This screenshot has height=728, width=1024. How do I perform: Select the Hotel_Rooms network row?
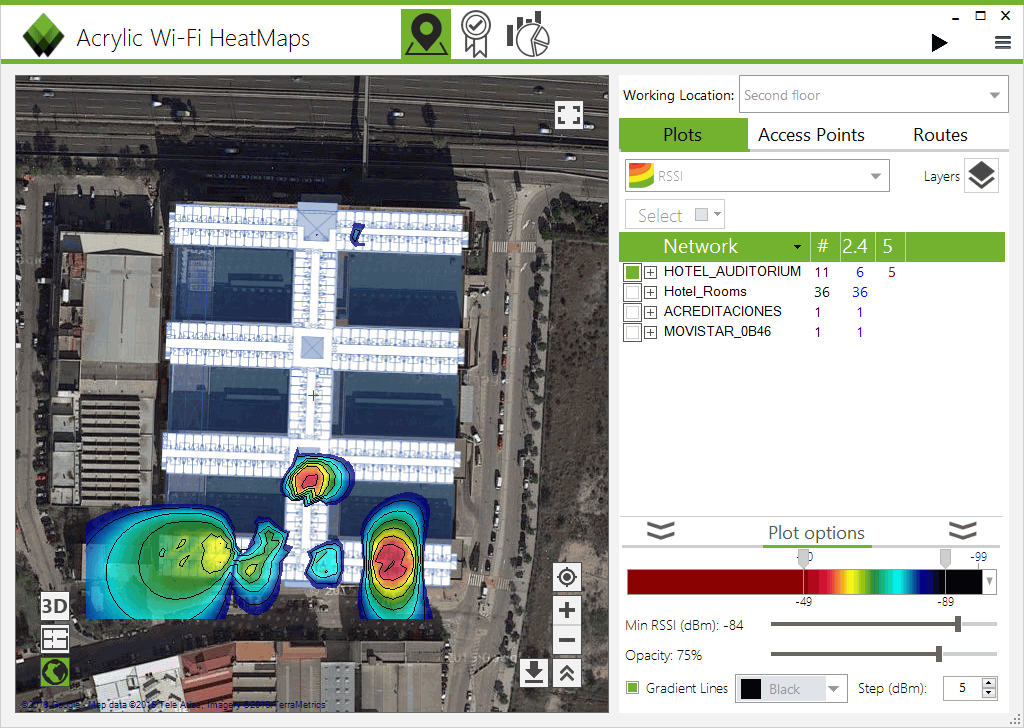coord(812,292)
